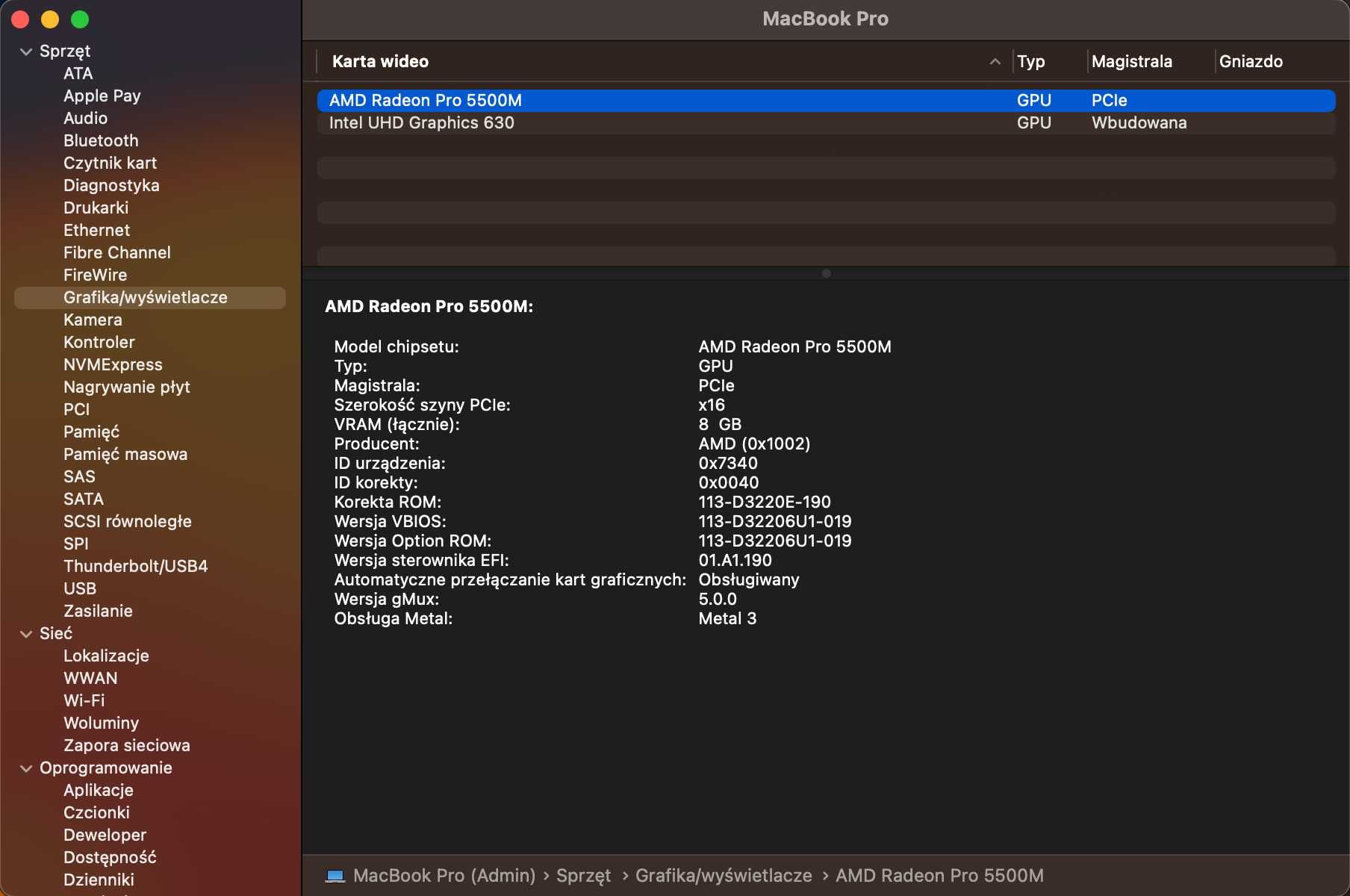Collapse the Oprogramowanie section chevron
Viewport: 1350px width, 896px height.
[26, 768]
